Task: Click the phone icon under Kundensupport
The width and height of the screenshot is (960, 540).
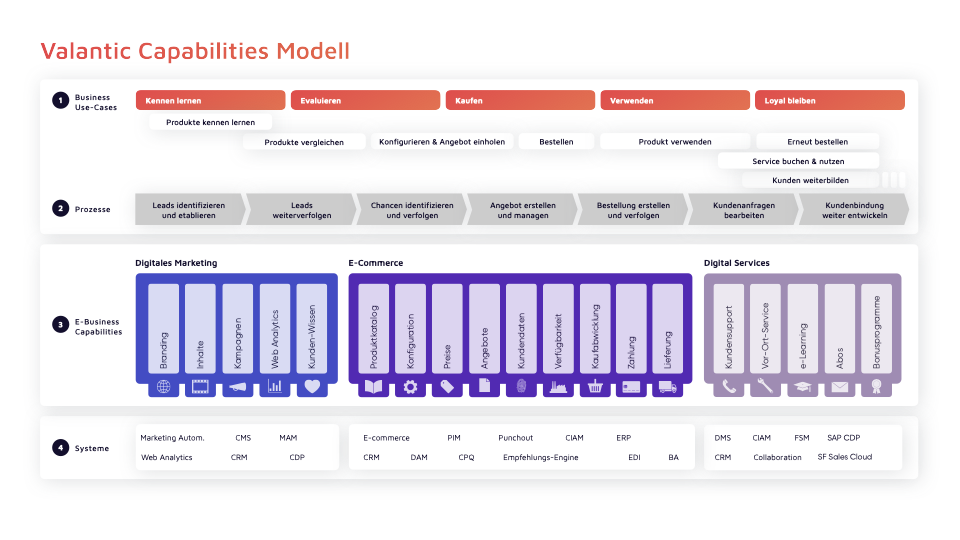Action: coord(729,386)
